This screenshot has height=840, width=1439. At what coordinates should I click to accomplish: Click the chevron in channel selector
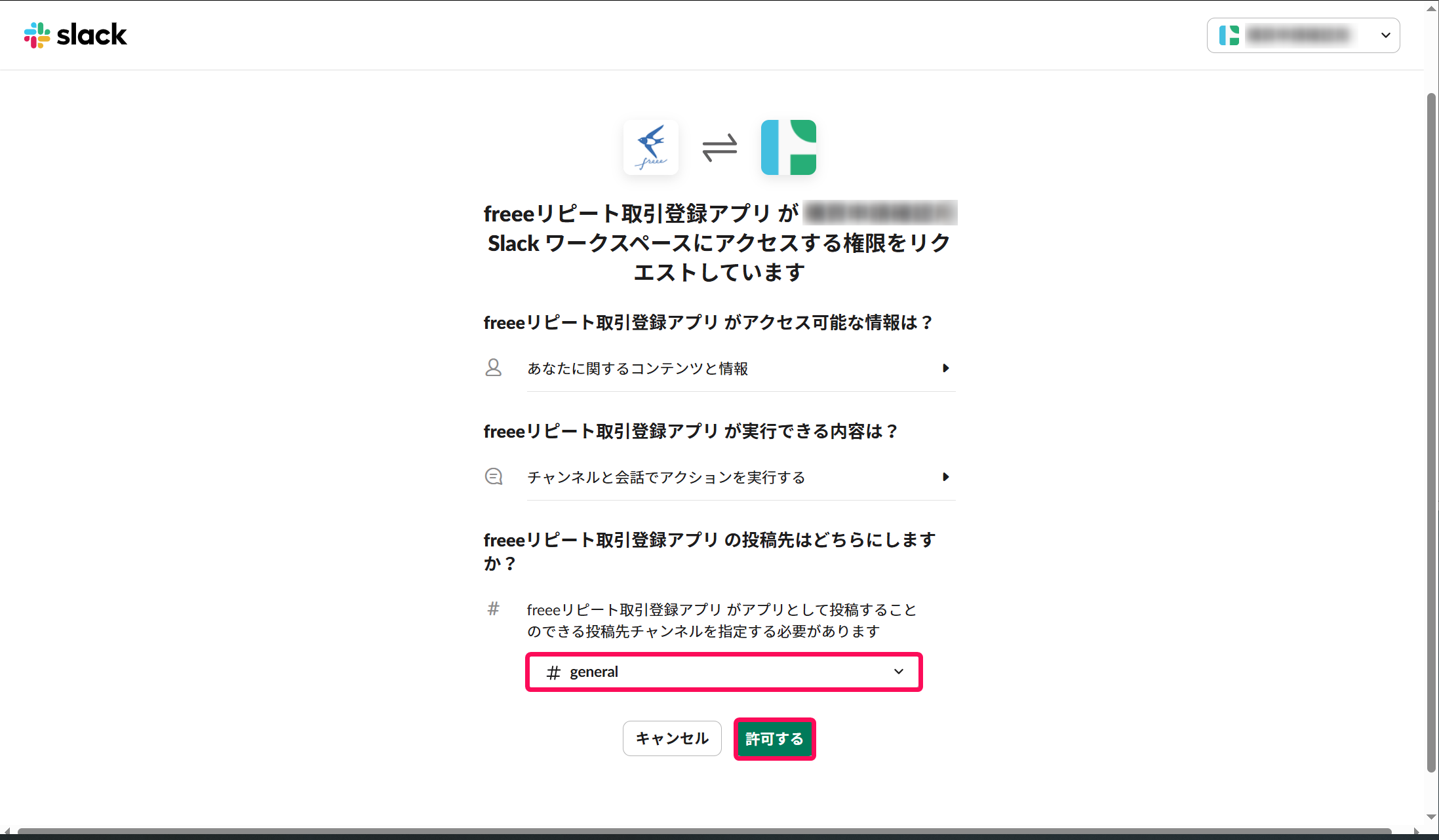click(898, 672)
